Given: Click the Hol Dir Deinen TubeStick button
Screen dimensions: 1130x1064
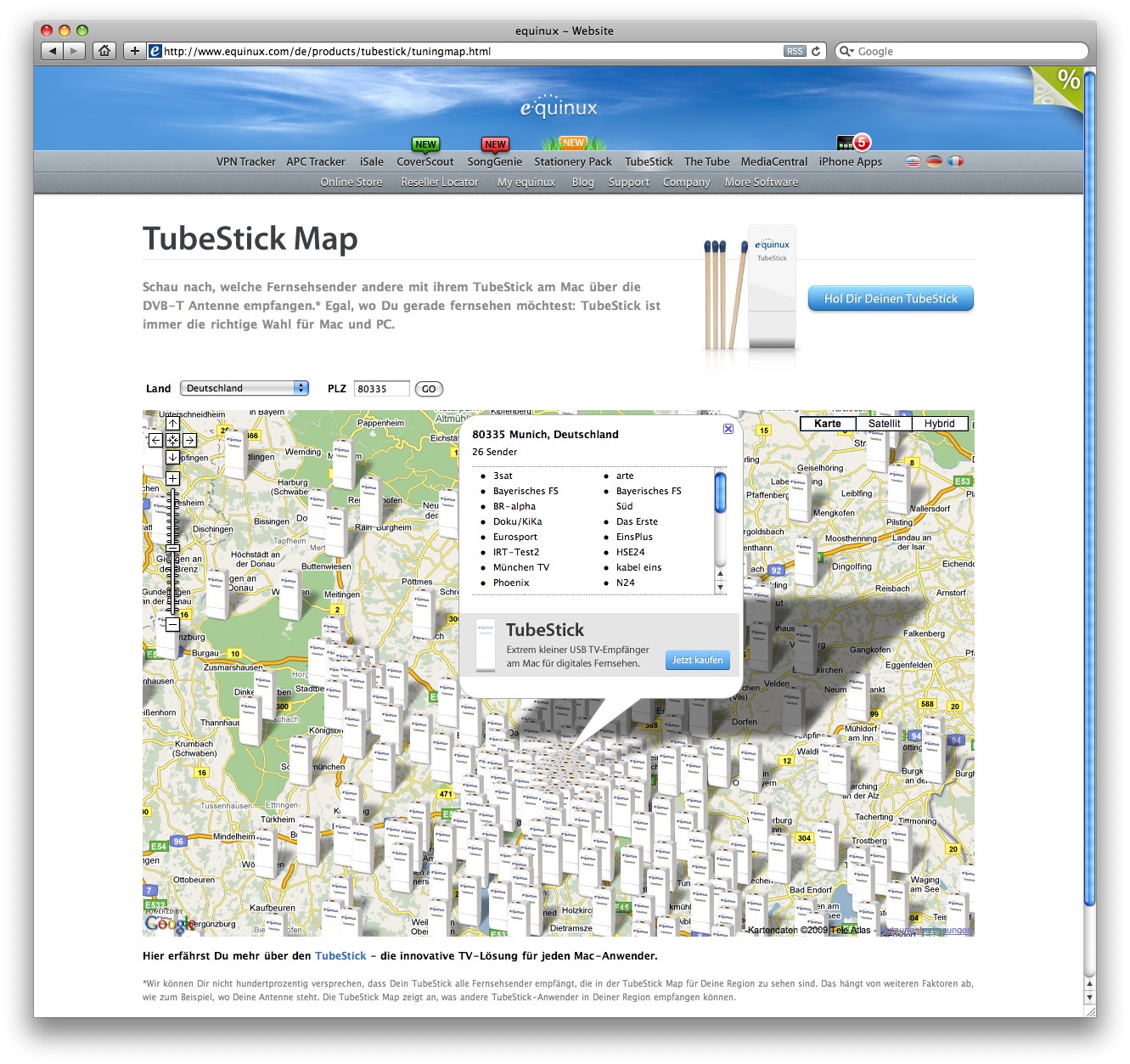Looking at the screenshot, I should 890,298.
